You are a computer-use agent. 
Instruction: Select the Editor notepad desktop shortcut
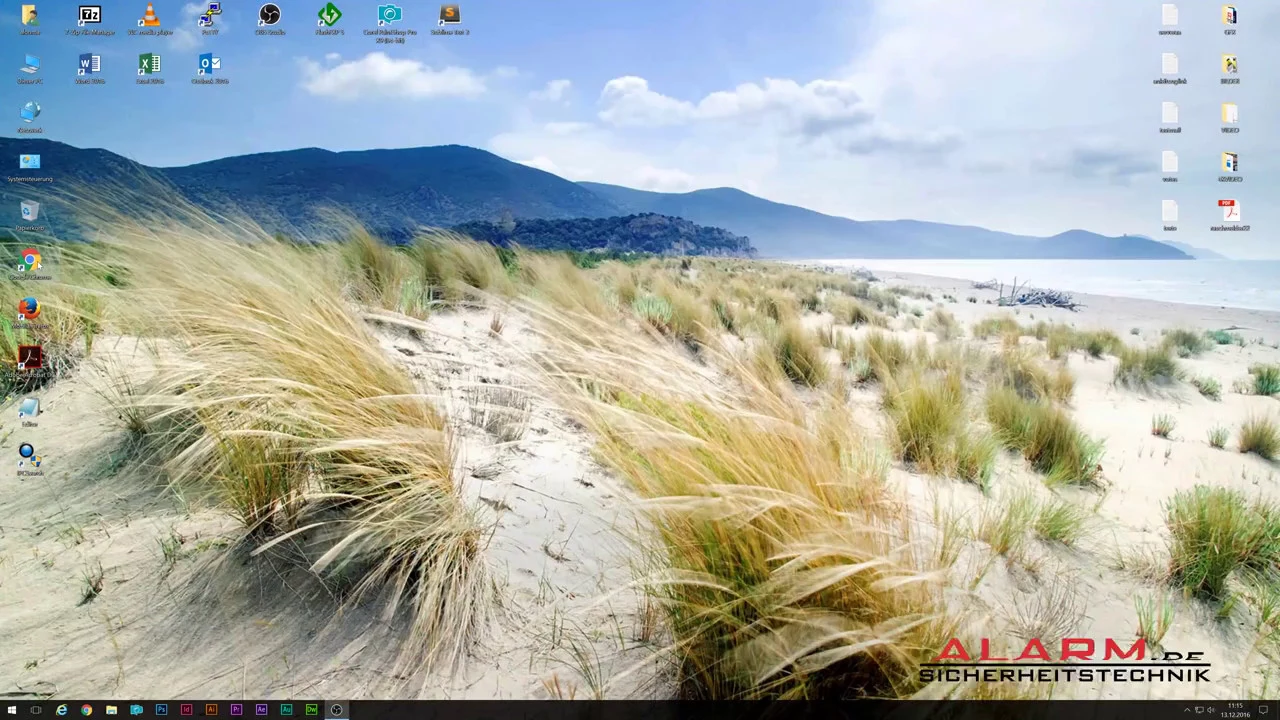click(30, 411)
